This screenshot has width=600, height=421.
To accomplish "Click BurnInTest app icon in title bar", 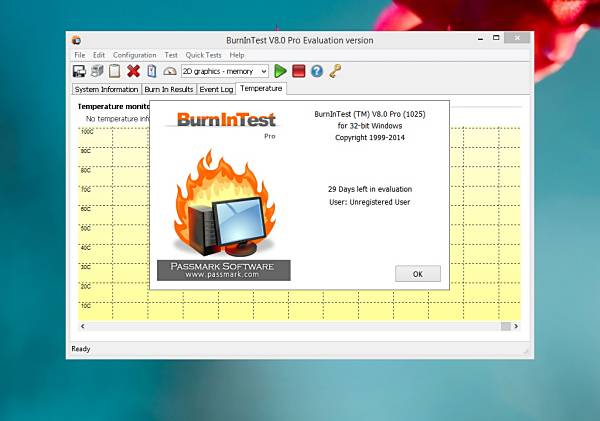I will point(77,40).
